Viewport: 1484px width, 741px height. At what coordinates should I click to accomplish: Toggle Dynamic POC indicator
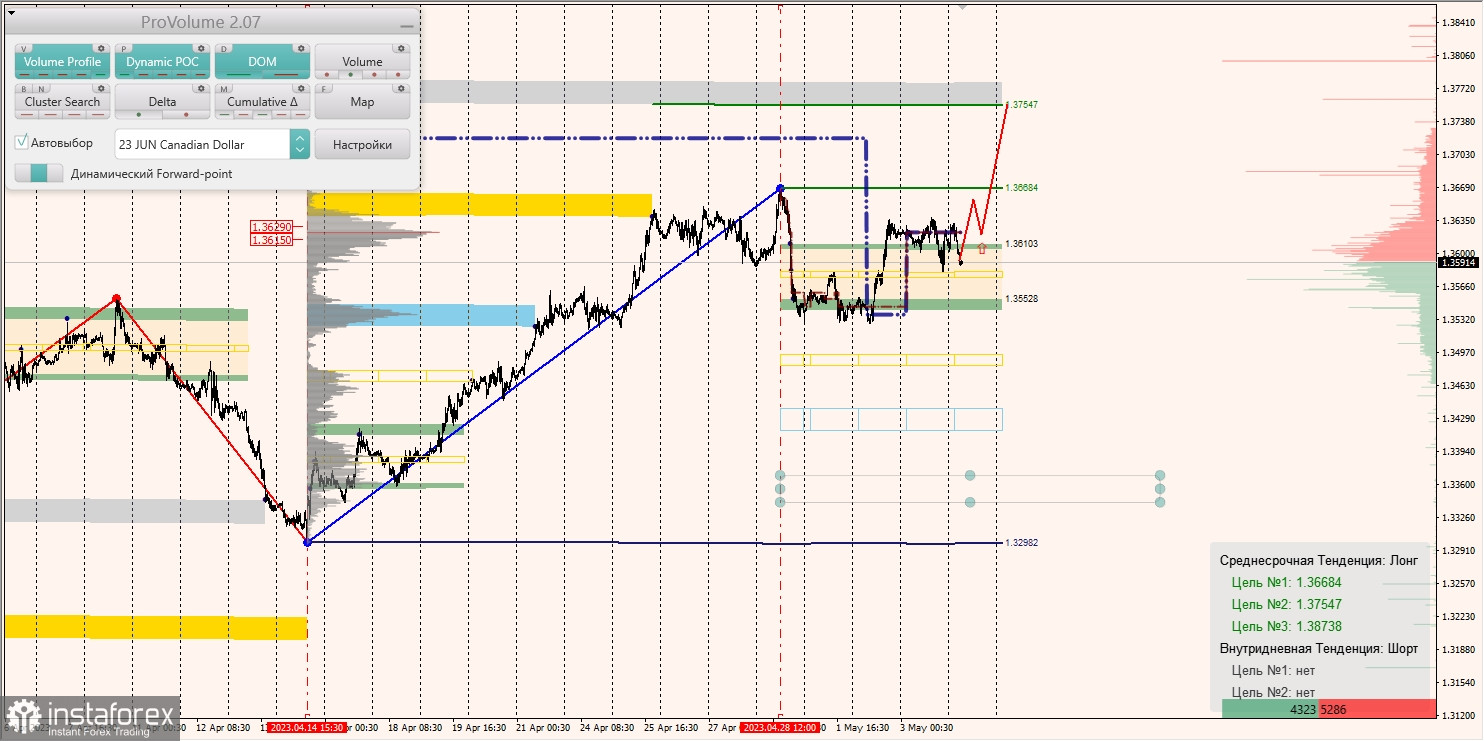coord(162,62)
